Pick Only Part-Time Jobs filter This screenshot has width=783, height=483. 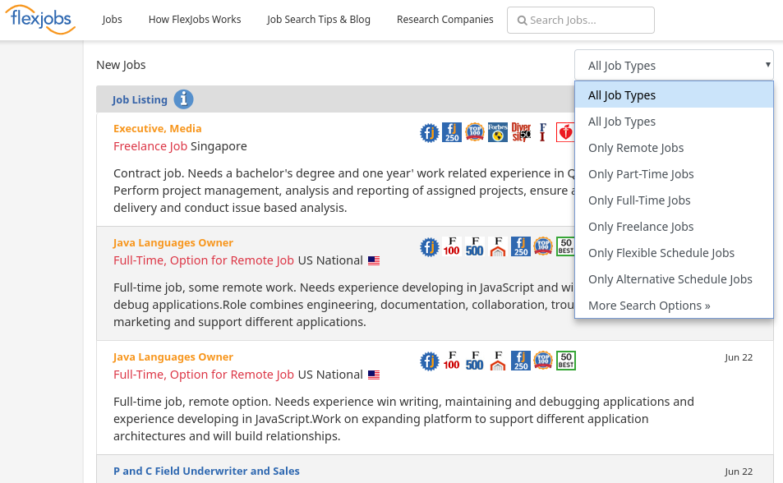tap(641, 174)
